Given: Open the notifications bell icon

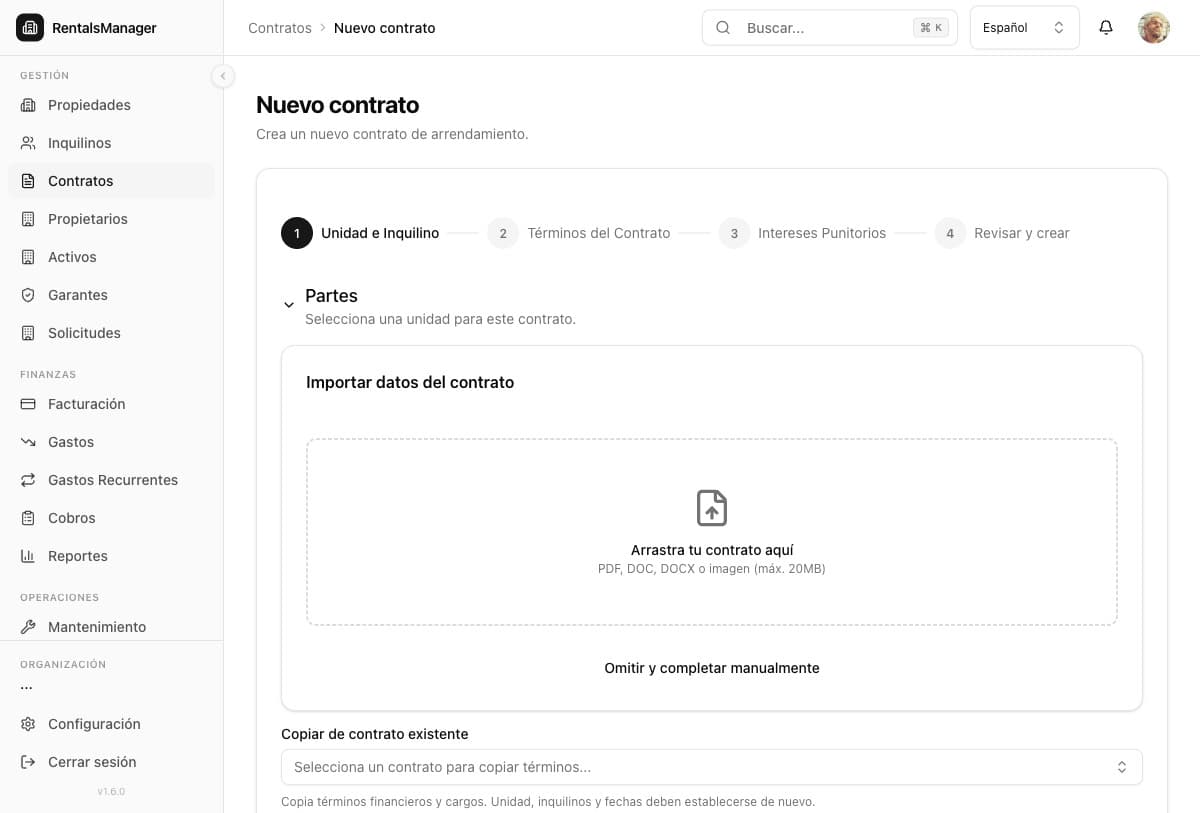Looking at the screenshot, I should click(1105, 28).
